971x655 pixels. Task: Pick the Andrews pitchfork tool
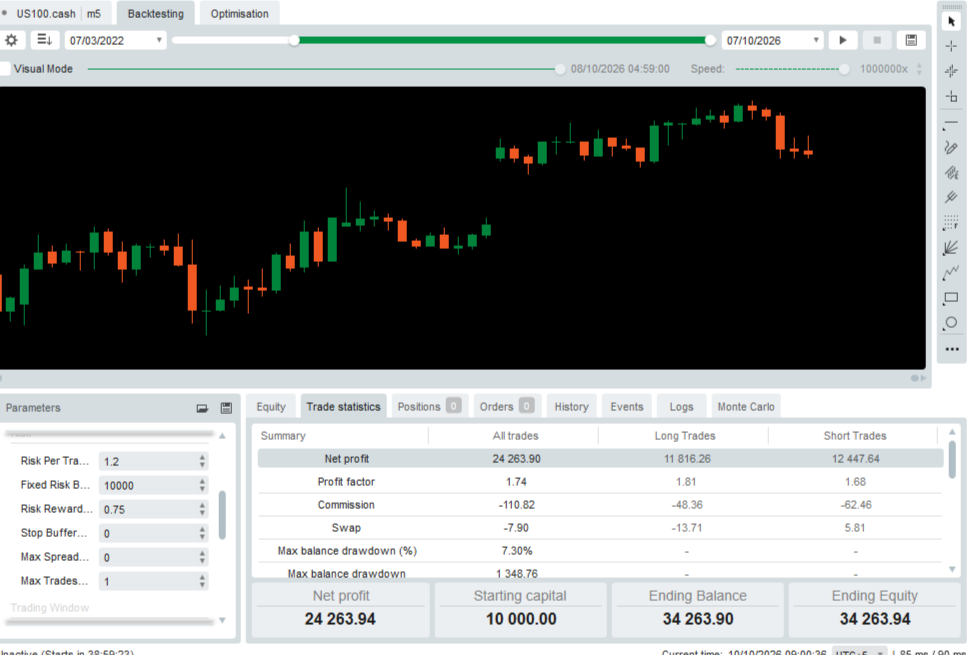click(951, 197)
